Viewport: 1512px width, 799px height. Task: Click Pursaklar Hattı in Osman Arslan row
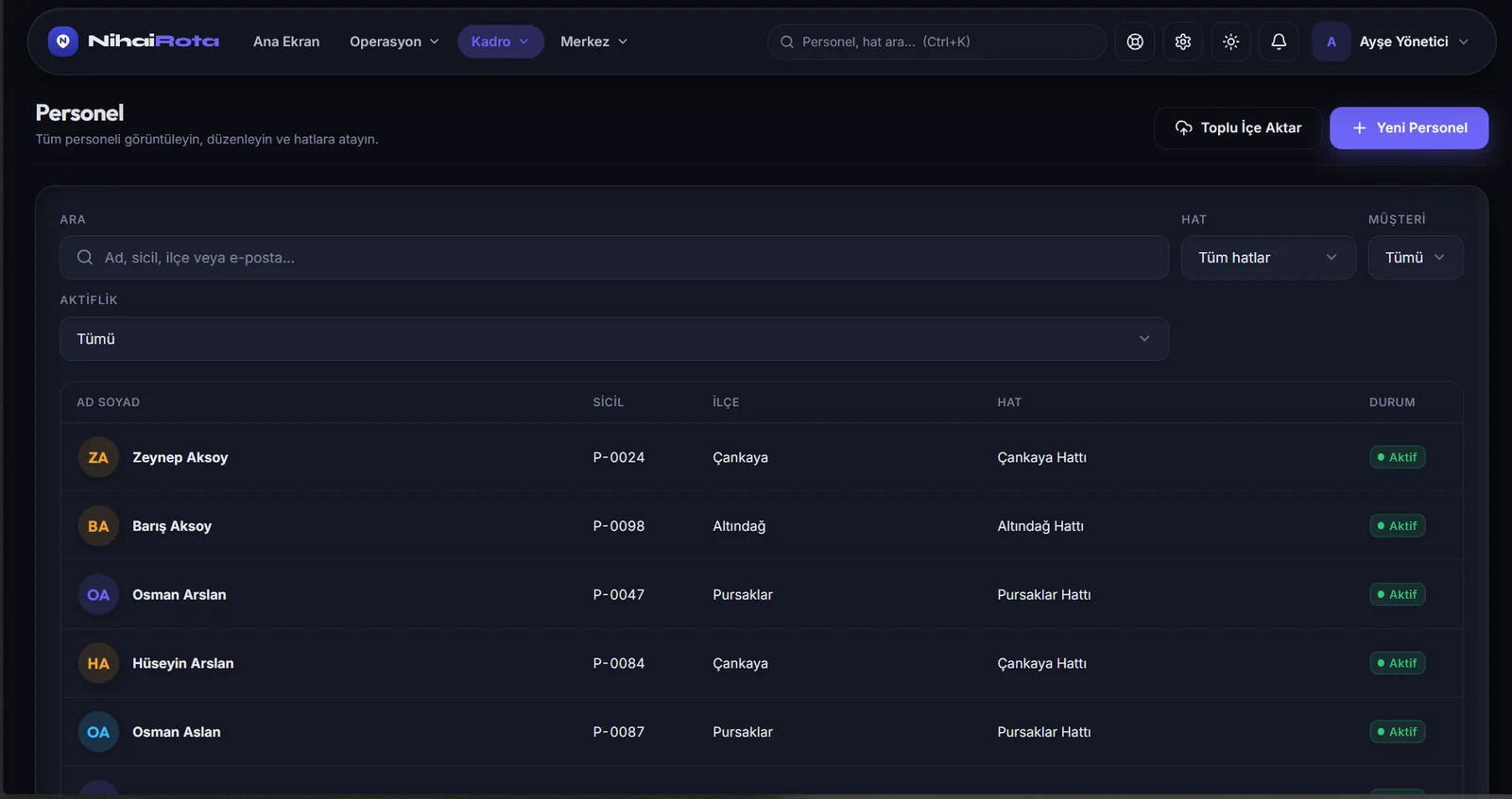coord(1043,595)
